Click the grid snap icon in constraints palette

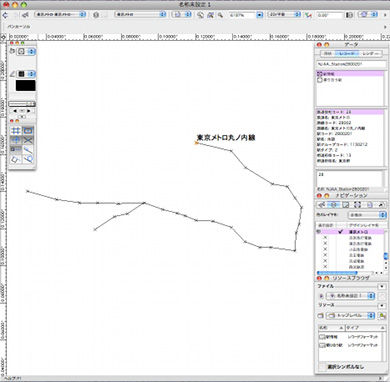tap(16, 131)
